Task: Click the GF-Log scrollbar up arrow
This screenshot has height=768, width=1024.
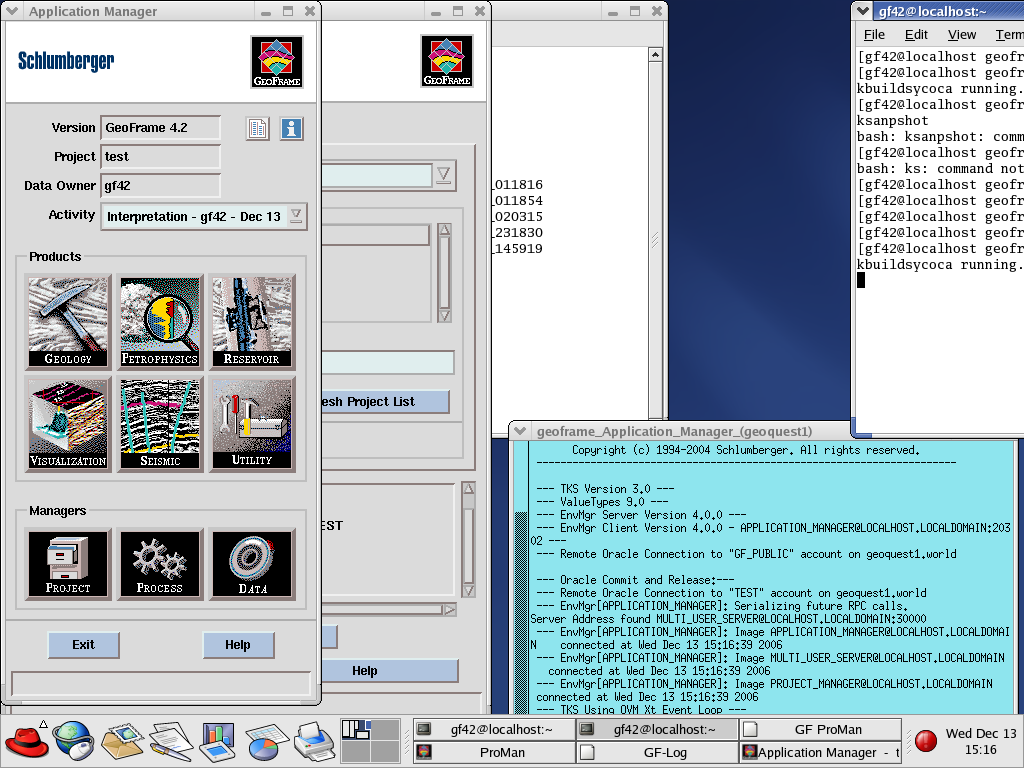Action: (656, 55)
